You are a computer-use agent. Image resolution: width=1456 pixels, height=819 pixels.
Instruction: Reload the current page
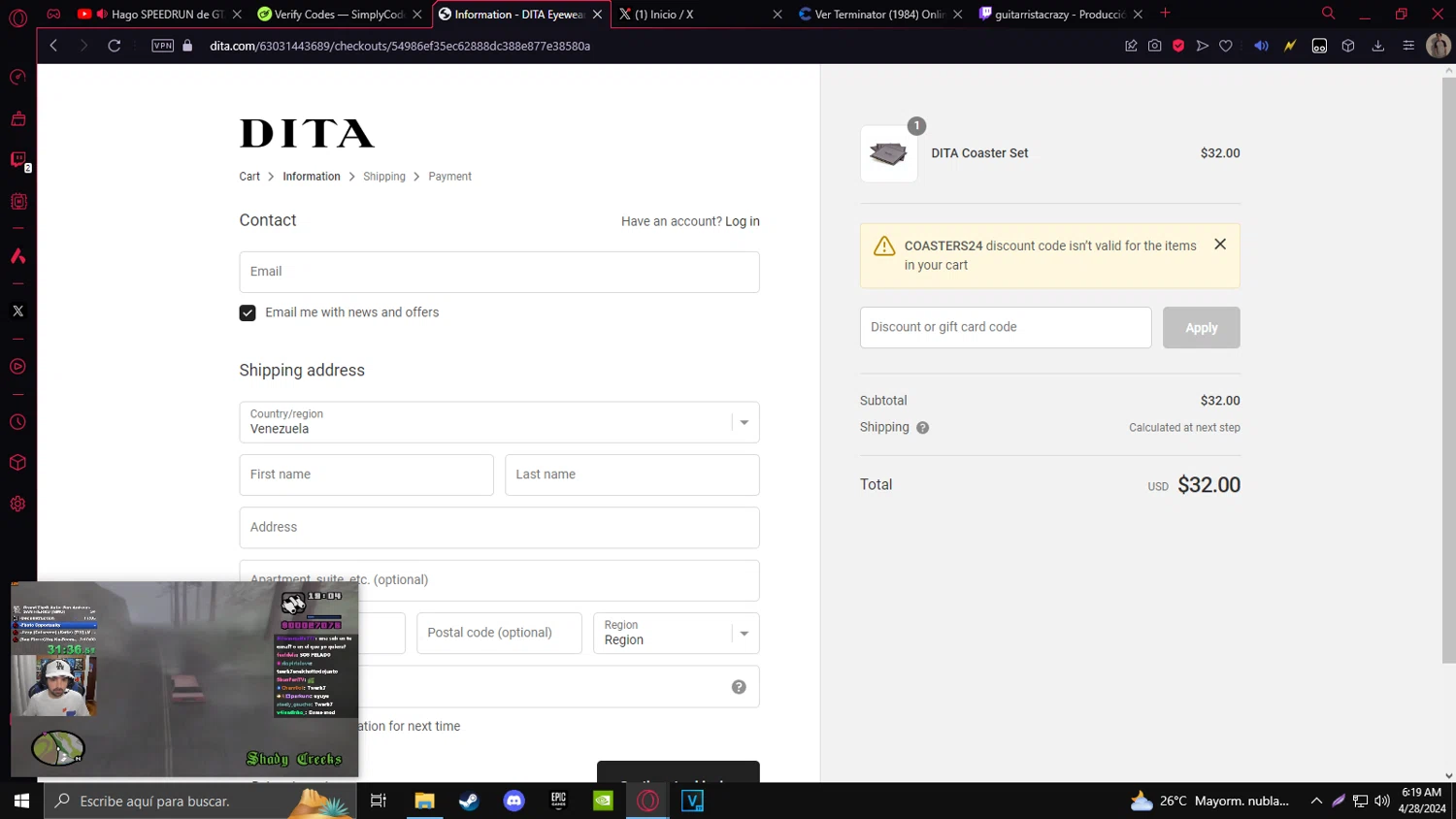[114, 46]
